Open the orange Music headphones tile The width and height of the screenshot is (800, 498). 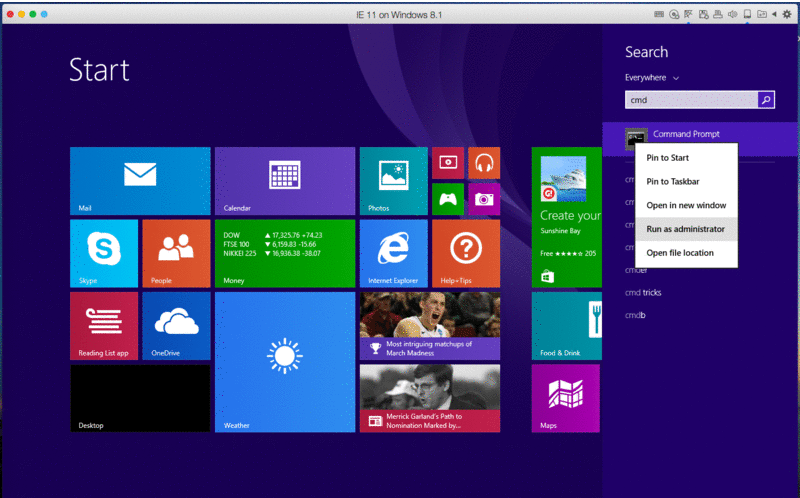click(x=484, y=163)
